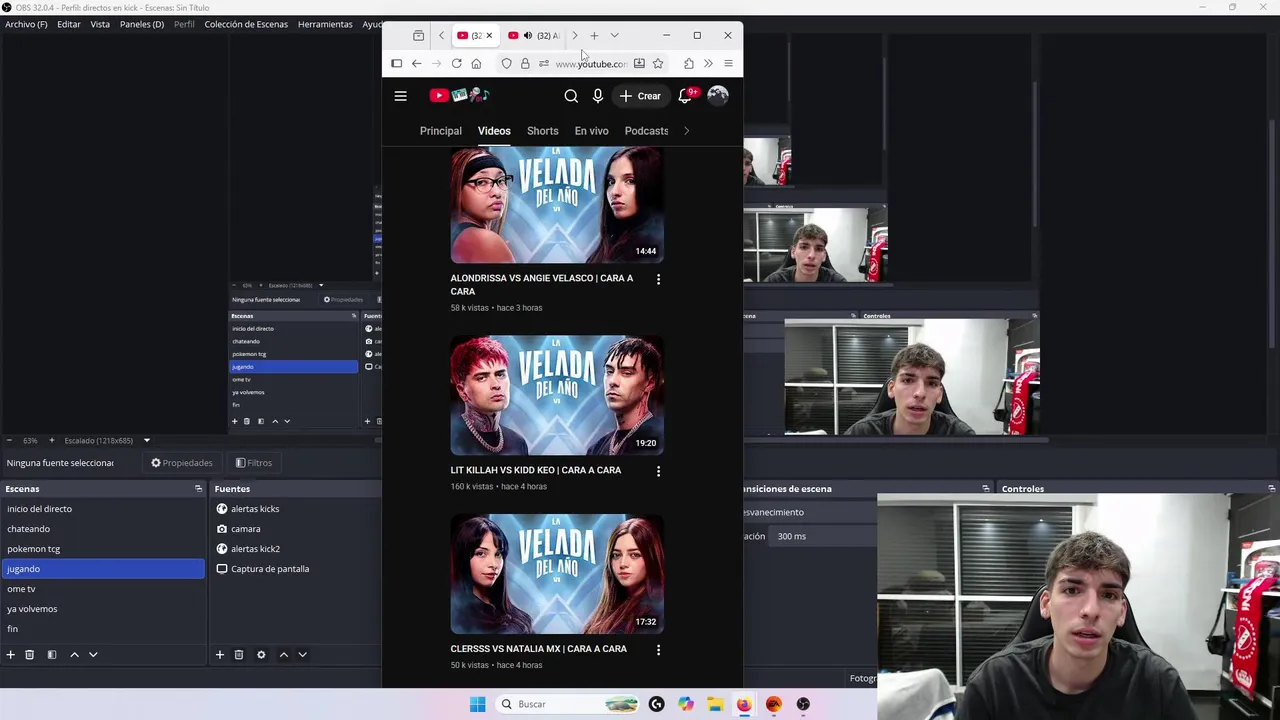This screenshot has width=1280, height=720.
Task: Switch to YouTube En vivo tab
Action: coord(591,131)
